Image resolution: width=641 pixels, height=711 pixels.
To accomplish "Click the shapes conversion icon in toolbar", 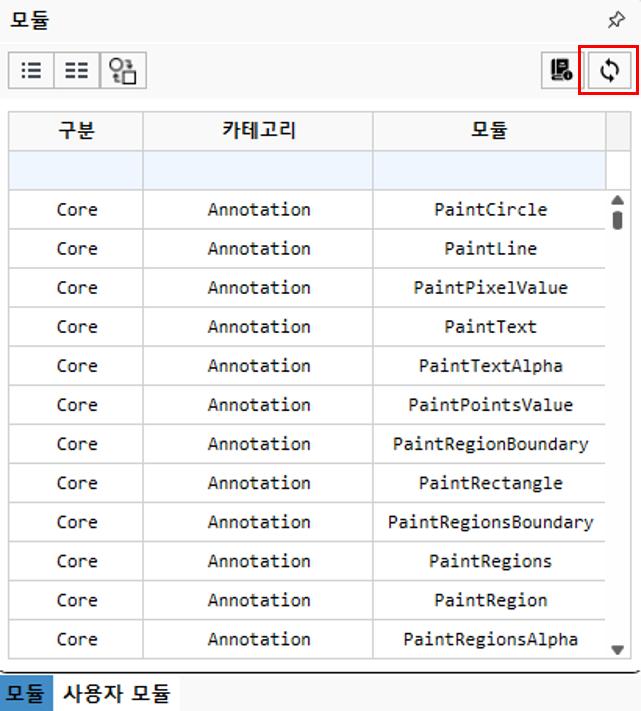I will 125,70.
